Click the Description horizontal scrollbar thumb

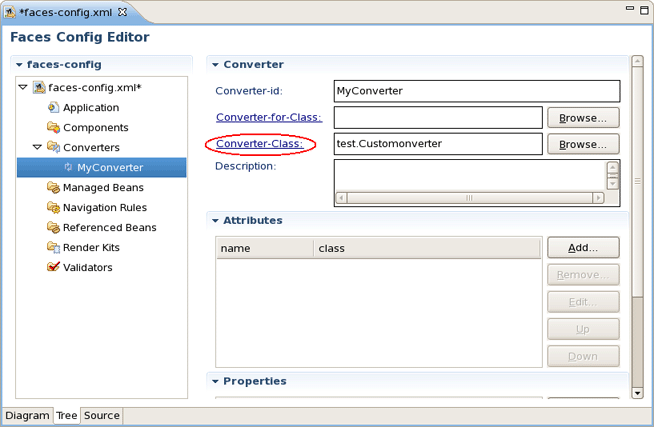coord(470,198)
